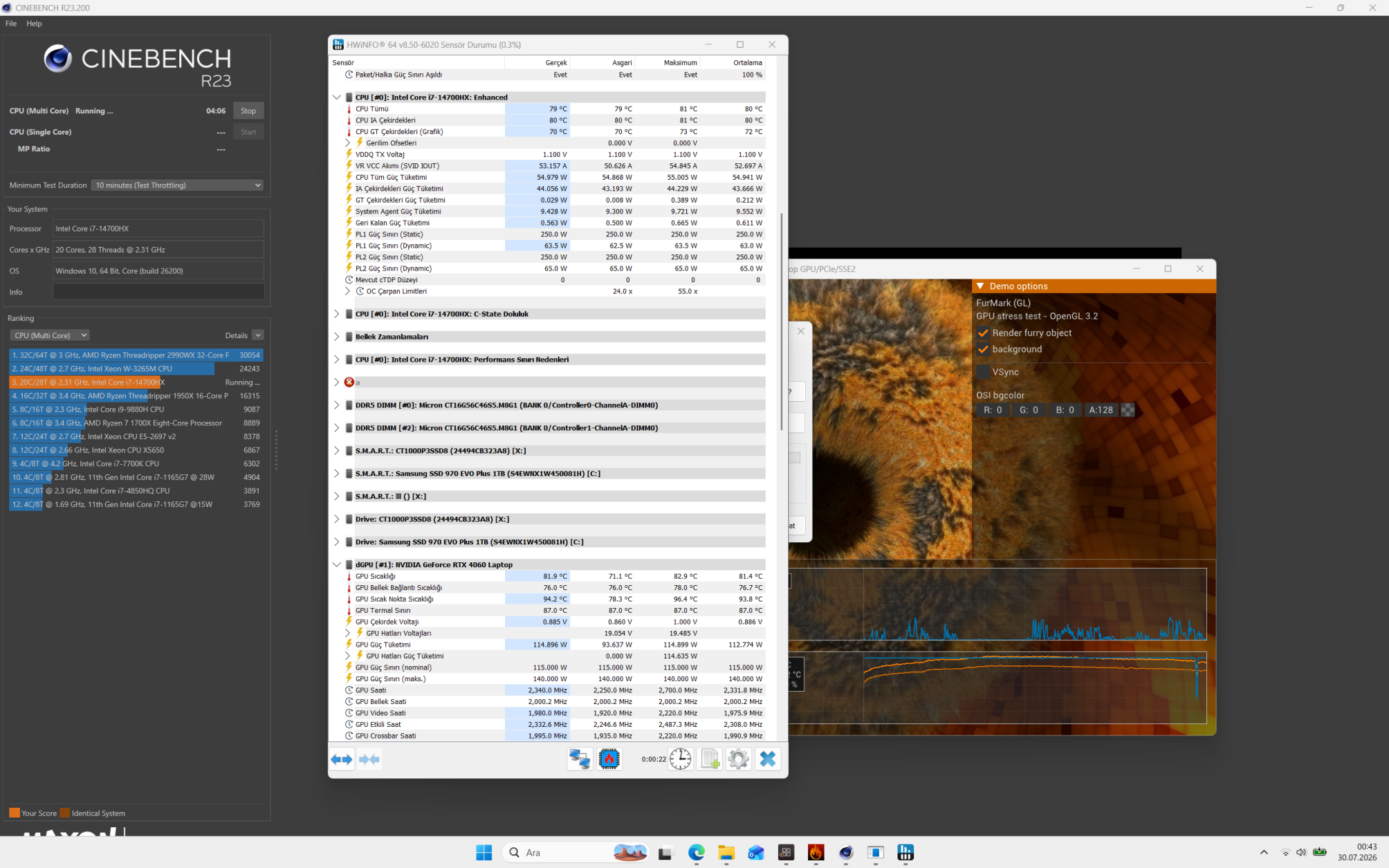Stop the running CPU Multi Core test
Screen dimensions: 1389x868
(x=248, y=111)
